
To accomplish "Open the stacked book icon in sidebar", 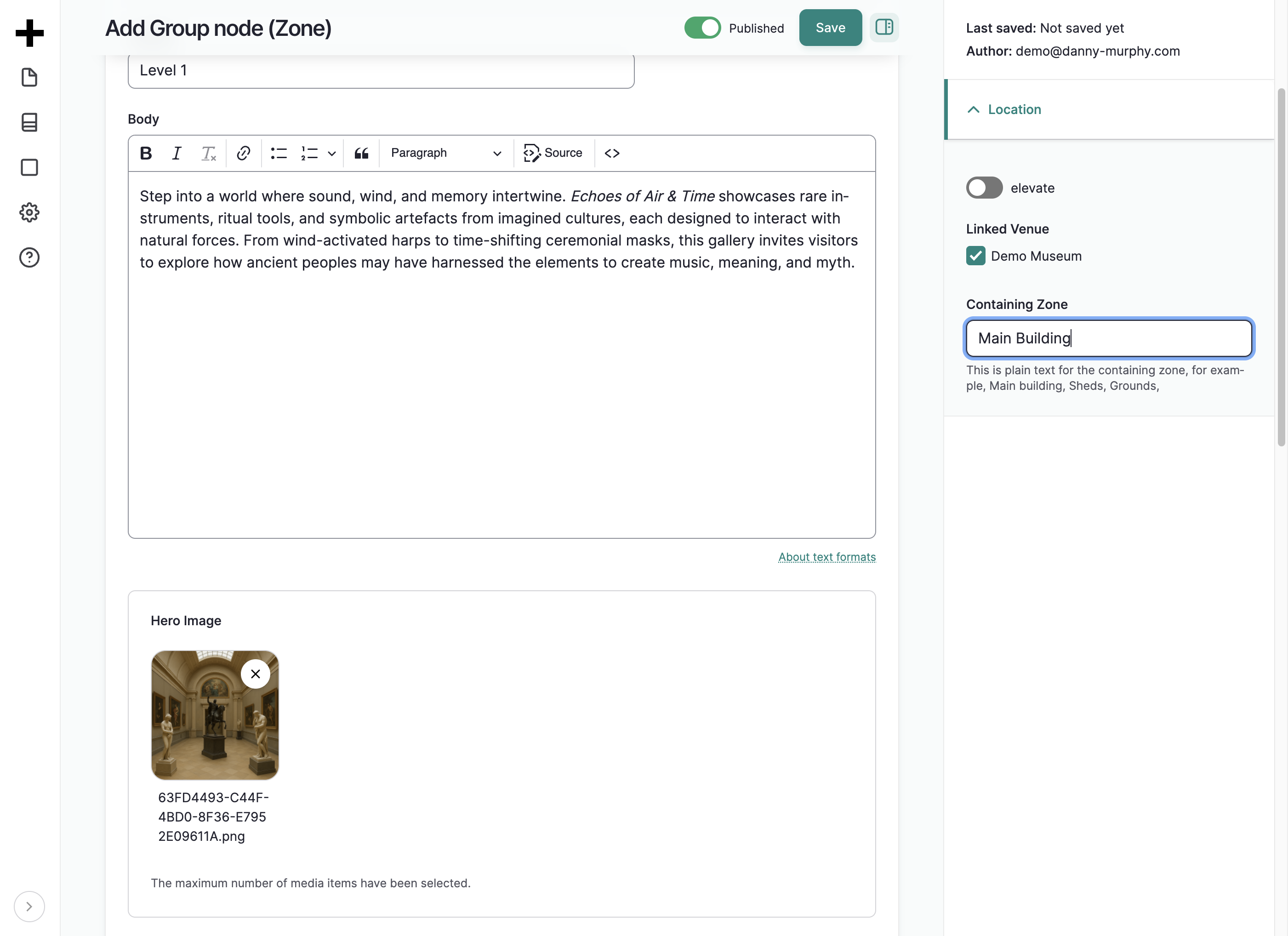I will pos(29,122).
